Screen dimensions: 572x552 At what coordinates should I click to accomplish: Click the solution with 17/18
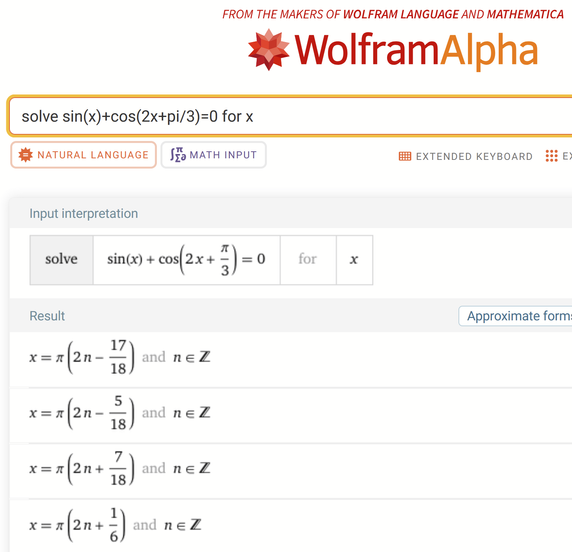click(x=120, y=357)
